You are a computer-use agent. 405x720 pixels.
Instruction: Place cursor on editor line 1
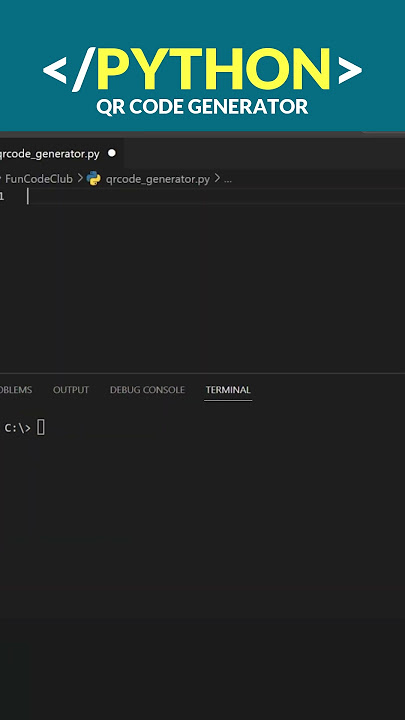216,197
